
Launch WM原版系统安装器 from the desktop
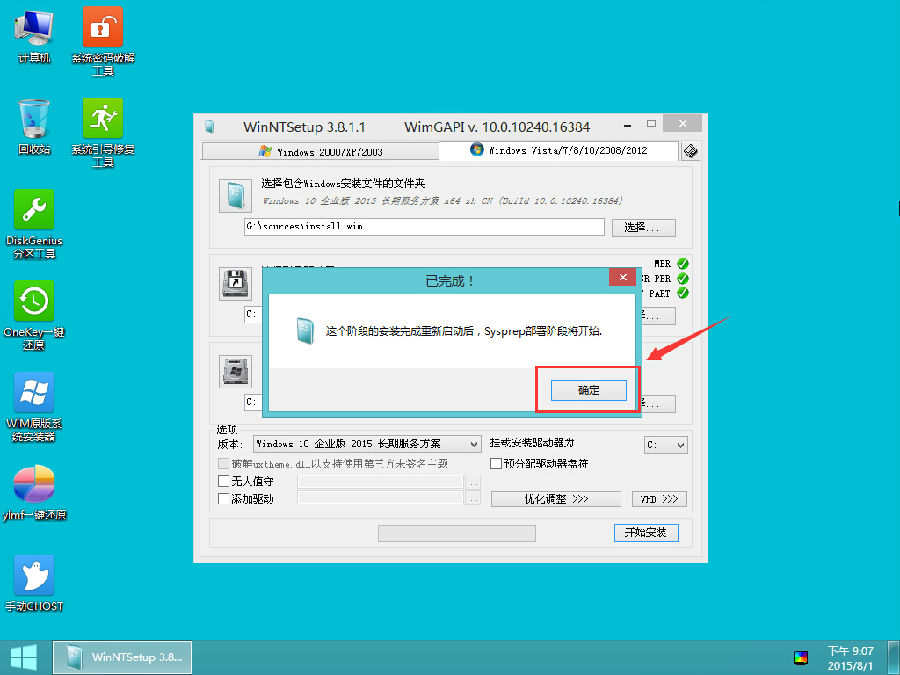(33, 392)
